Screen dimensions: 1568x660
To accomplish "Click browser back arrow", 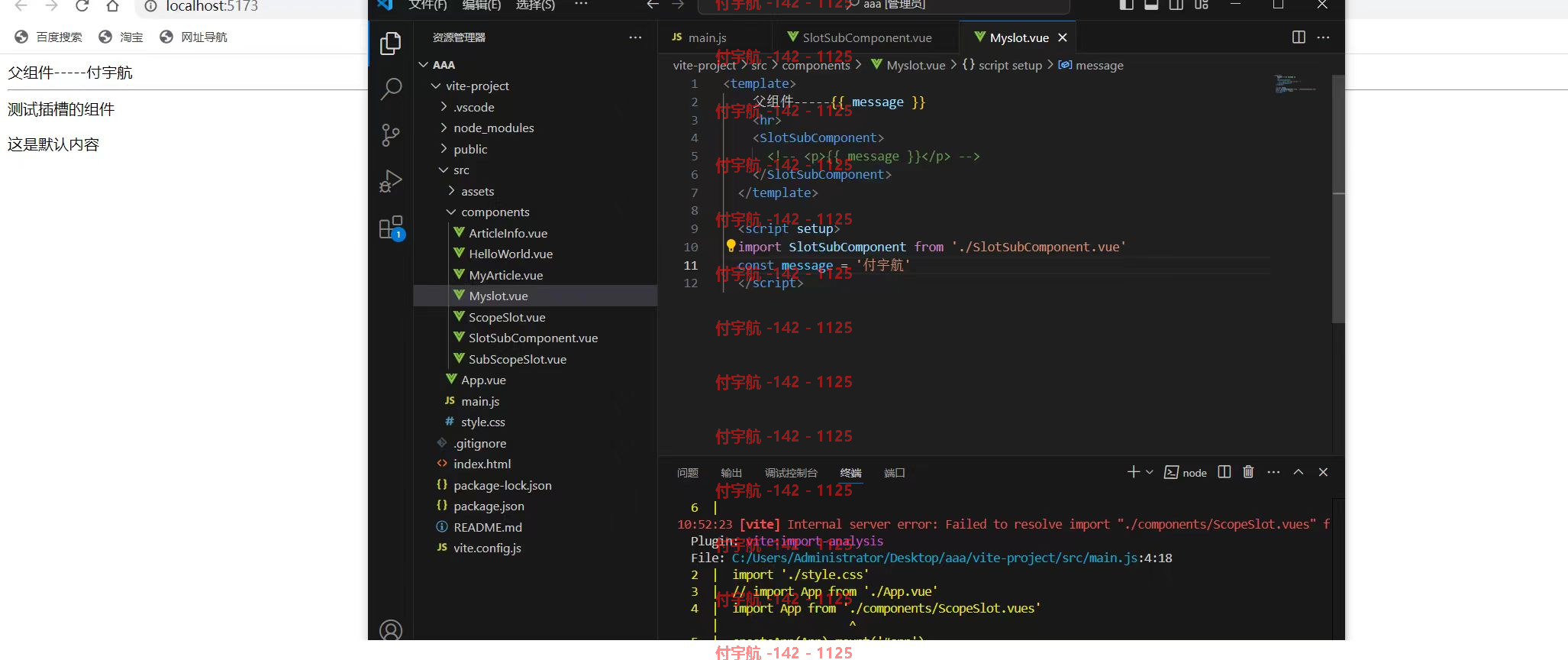I will 21,6.
